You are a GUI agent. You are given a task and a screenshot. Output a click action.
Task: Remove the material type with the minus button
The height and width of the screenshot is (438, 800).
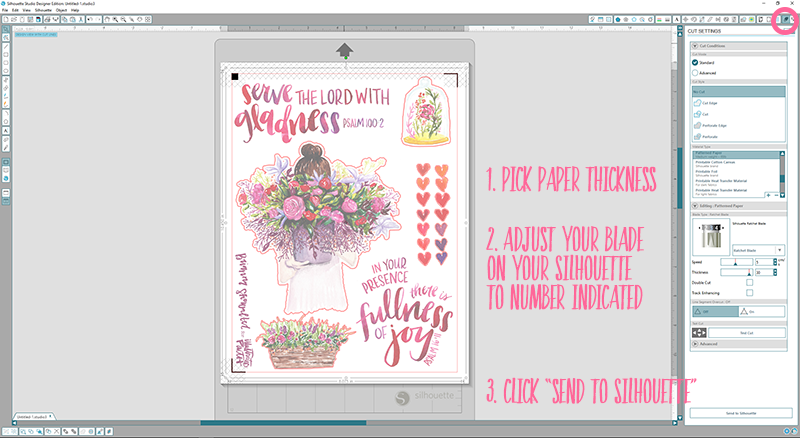(777, 195)
